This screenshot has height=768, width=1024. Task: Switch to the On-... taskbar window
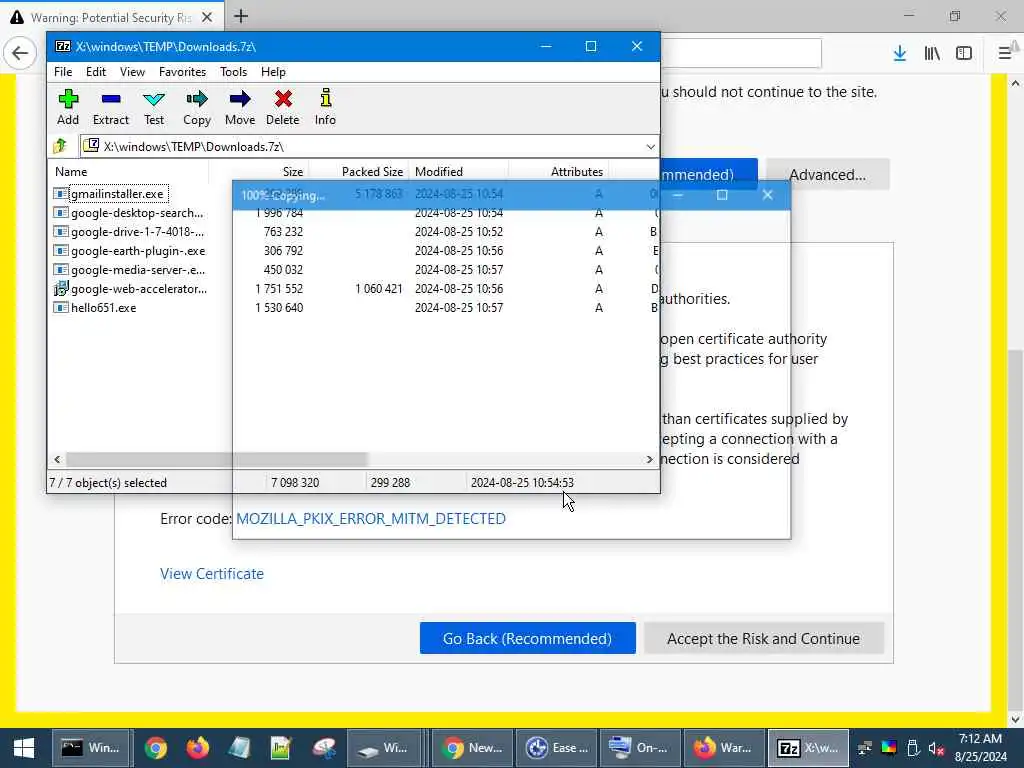(x=639, y=748)
